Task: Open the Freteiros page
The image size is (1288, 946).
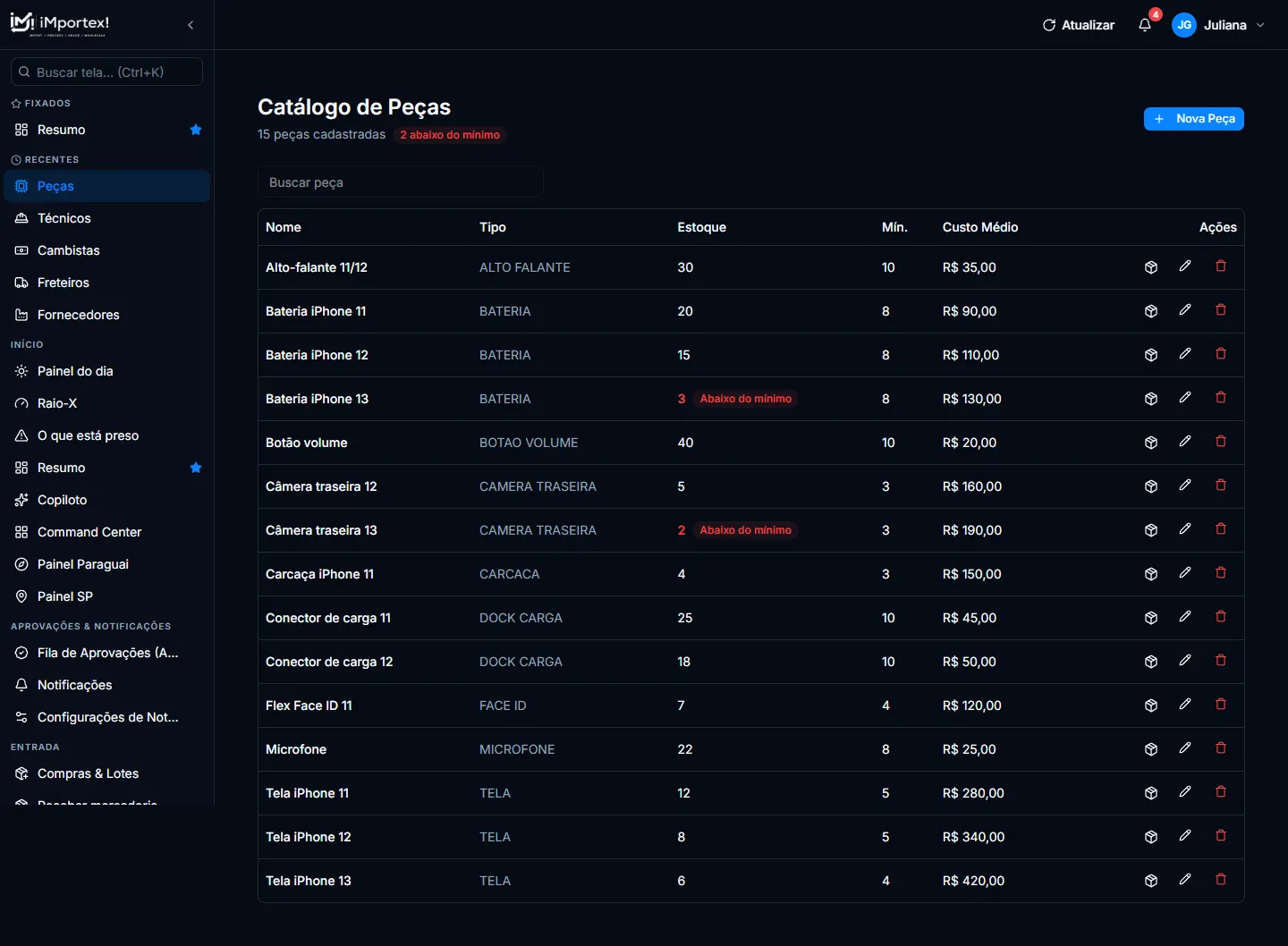Action: click(x=107, y=283)
